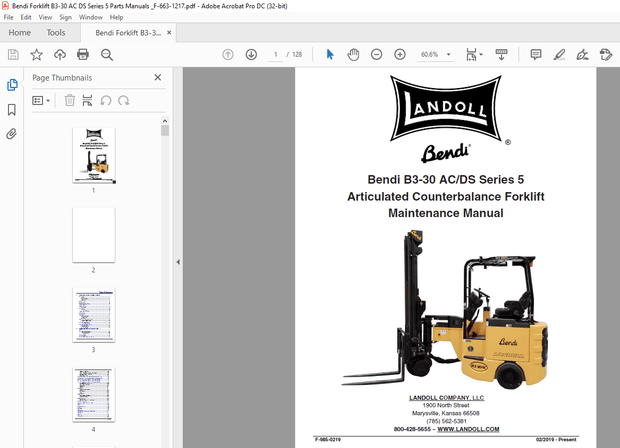Open the find text magnifier icon
Viewport: 620px width, 448px height.
(107, 55)
